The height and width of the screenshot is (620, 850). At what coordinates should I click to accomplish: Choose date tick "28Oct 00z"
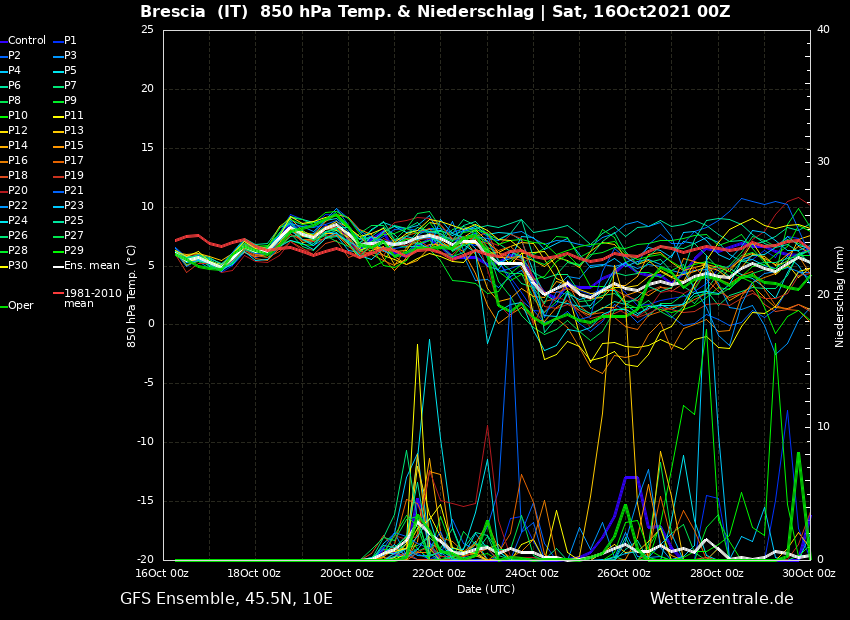[718, 573]
